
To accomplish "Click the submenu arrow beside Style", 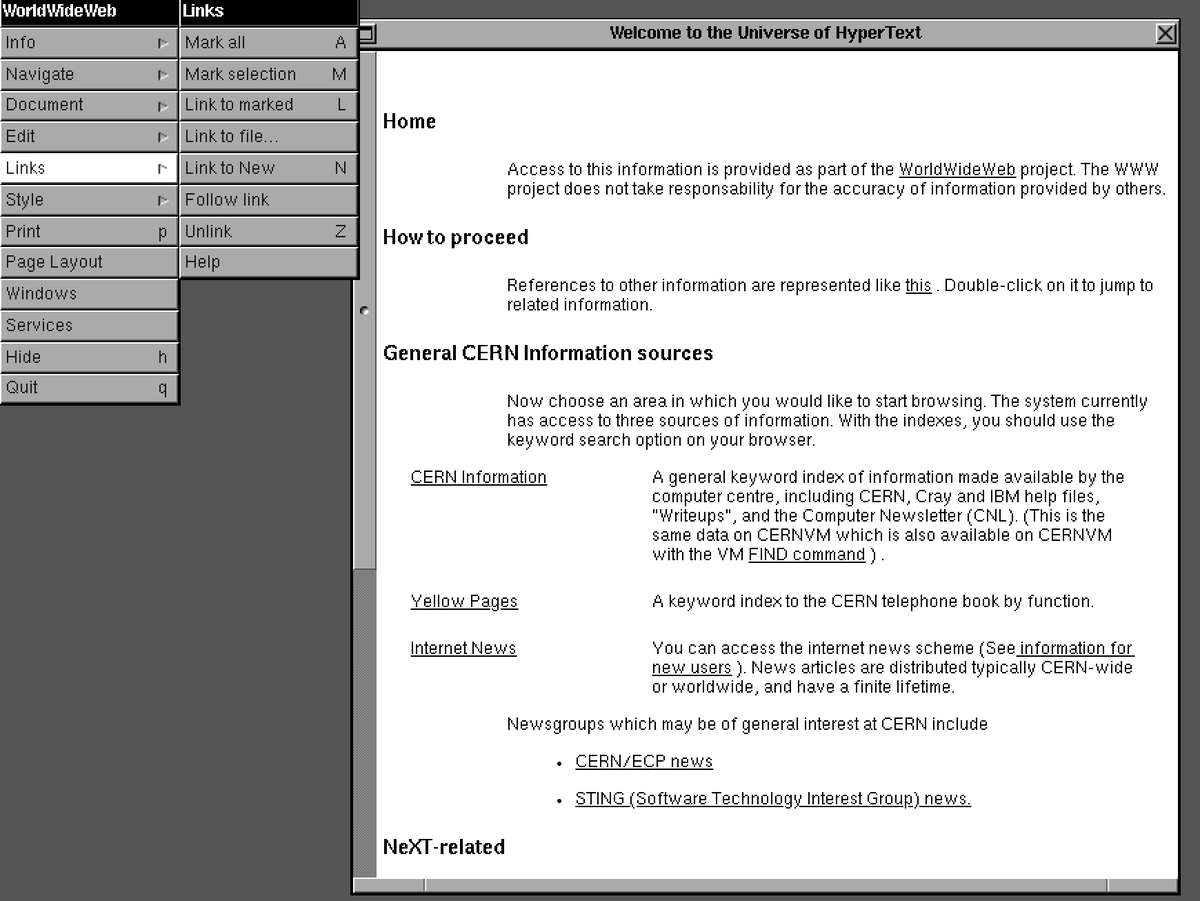I will (x=162, y=200).
